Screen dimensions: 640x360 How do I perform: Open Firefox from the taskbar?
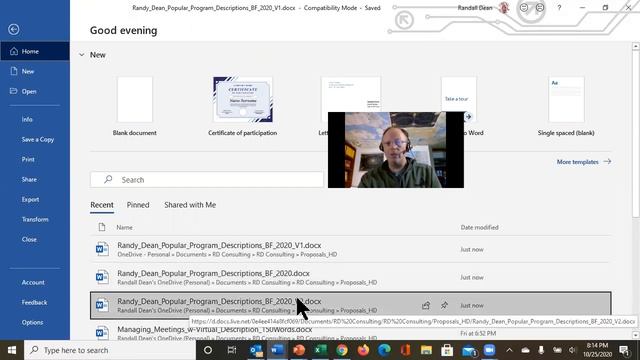tap(363, 350)
